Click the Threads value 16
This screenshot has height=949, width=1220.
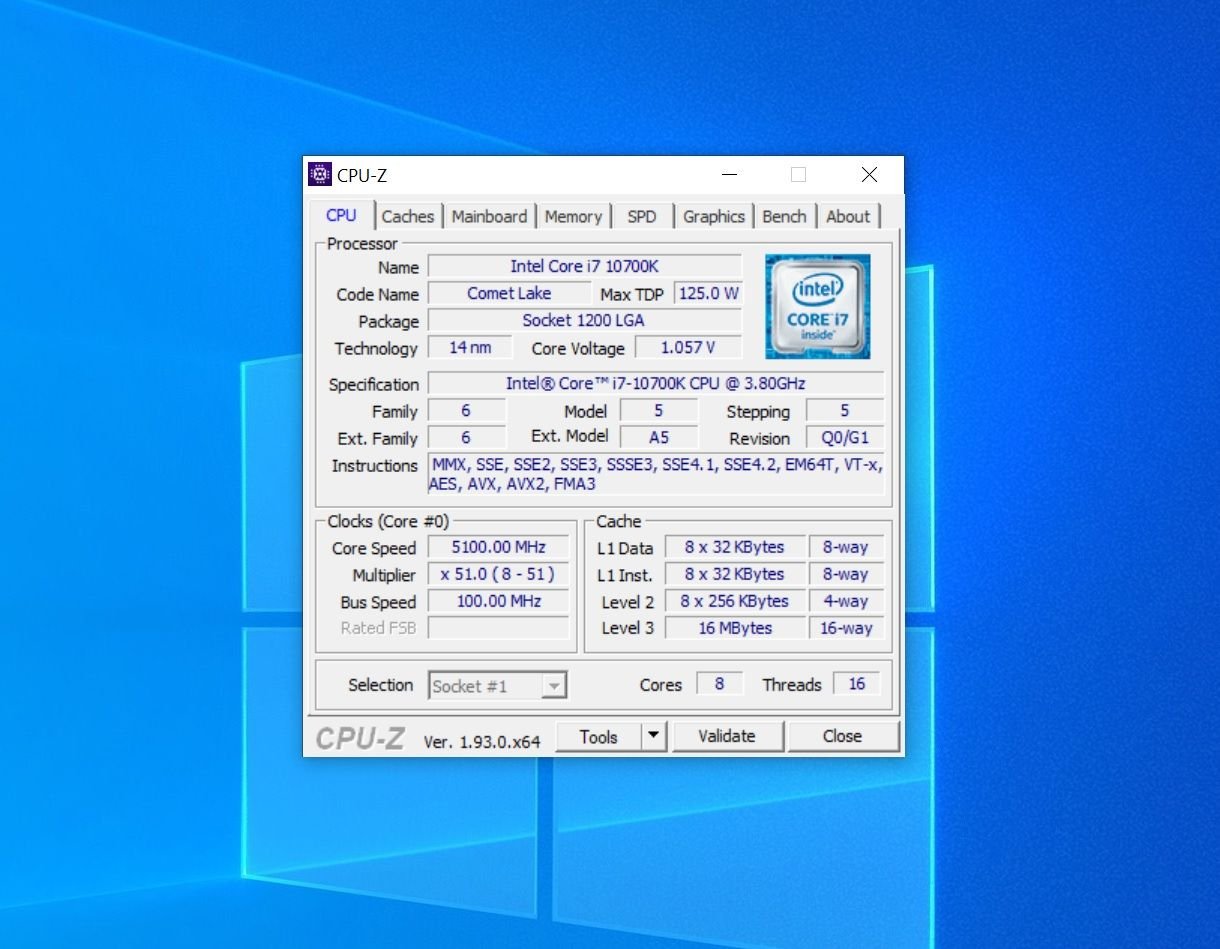[x=856, y=683]
